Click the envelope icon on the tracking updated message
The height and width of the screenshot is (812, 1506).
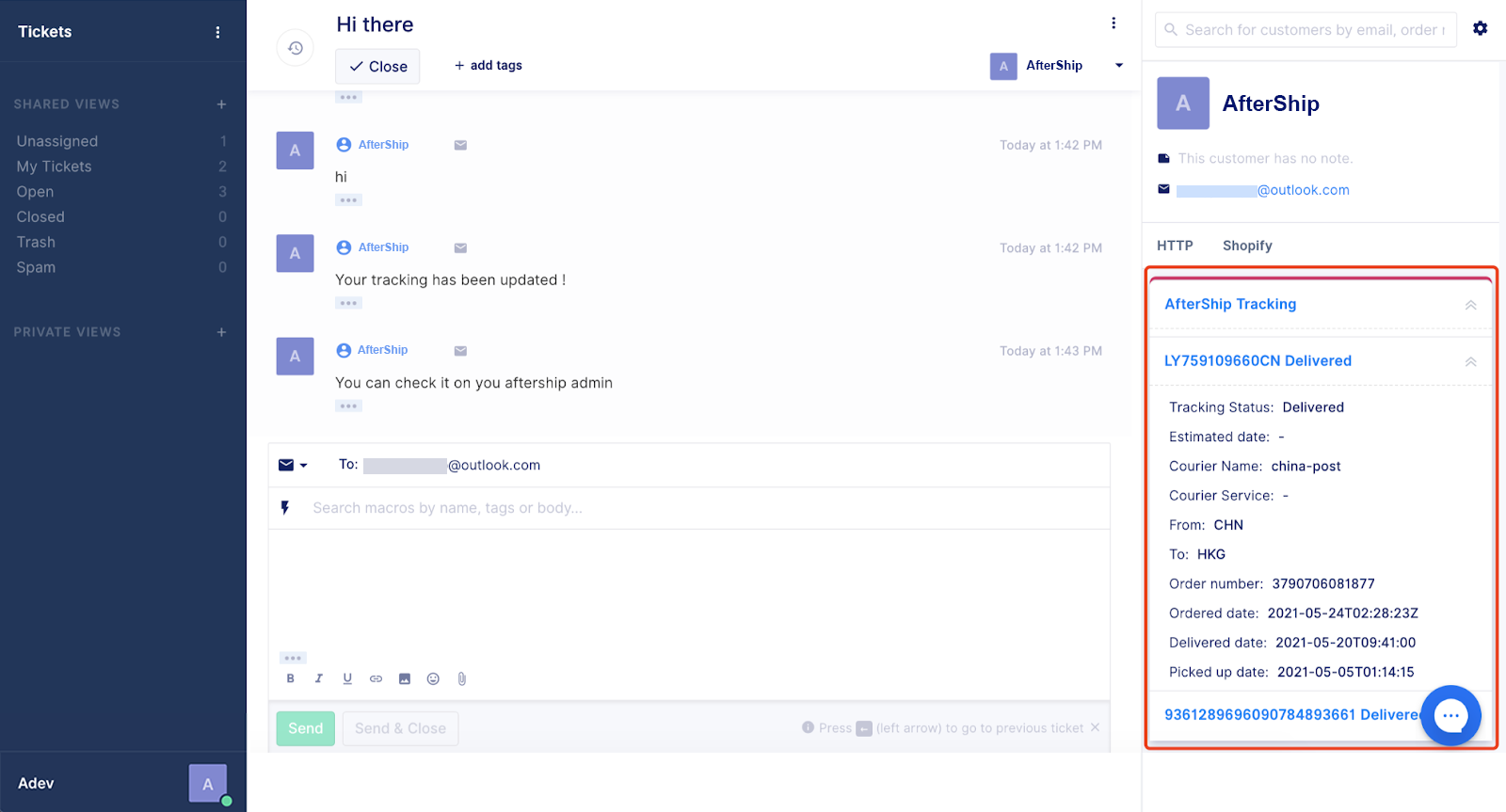click(x=460, y=248)
